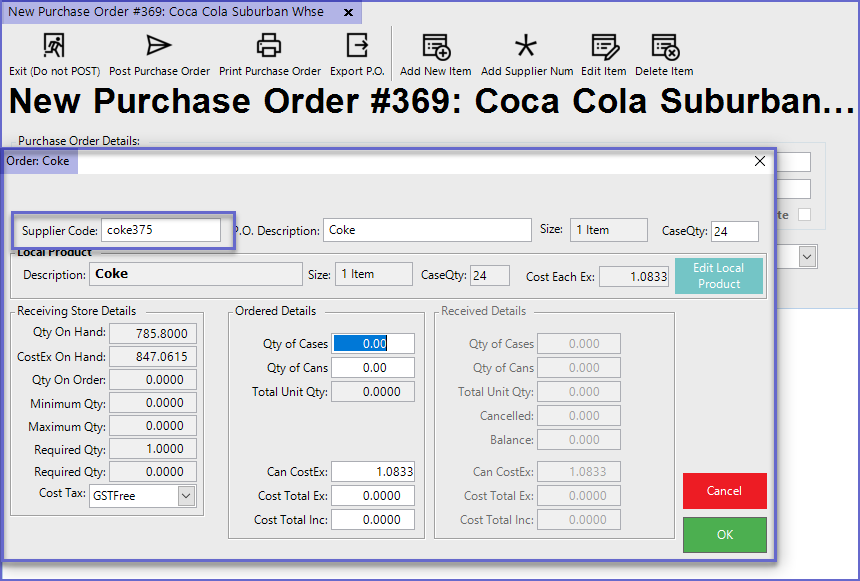Close the Order: Coke dialog
The image size is (860, 581).
pos(760,161)
